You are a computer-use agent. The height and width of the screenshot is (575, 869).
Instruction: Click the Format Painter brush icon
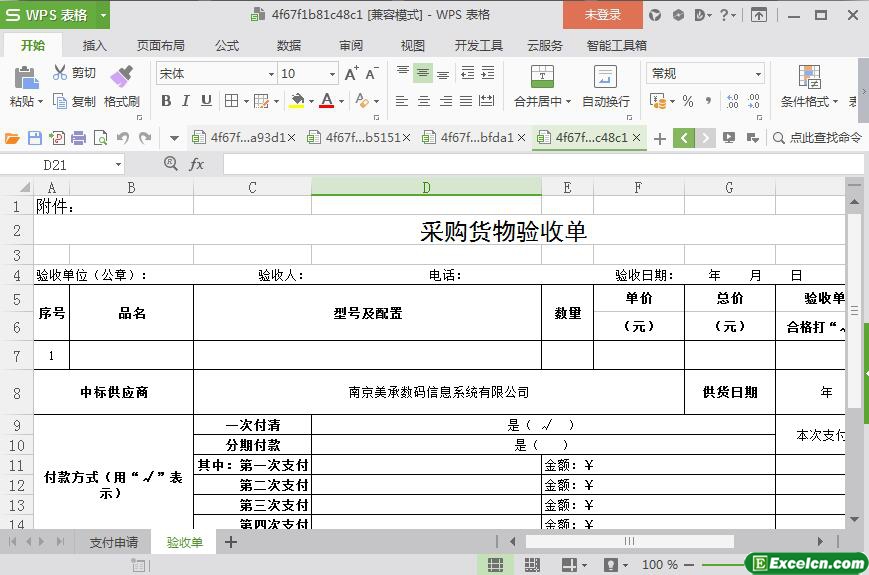pyautogui.click(x=121, y=76)
